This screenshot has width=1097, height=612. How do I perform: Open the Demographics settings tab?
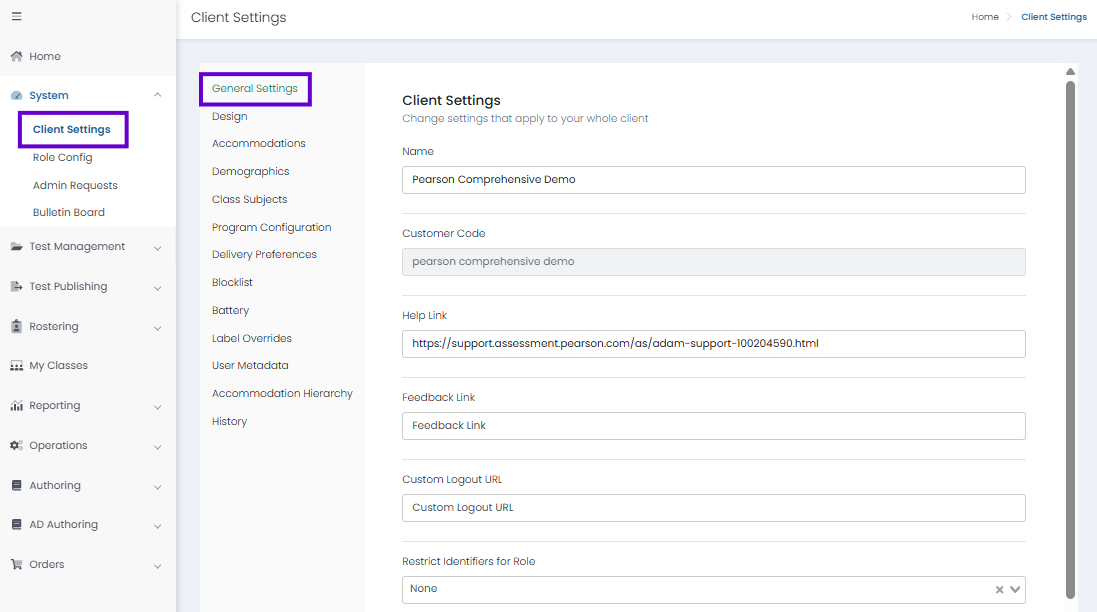[x=250, y=171]
